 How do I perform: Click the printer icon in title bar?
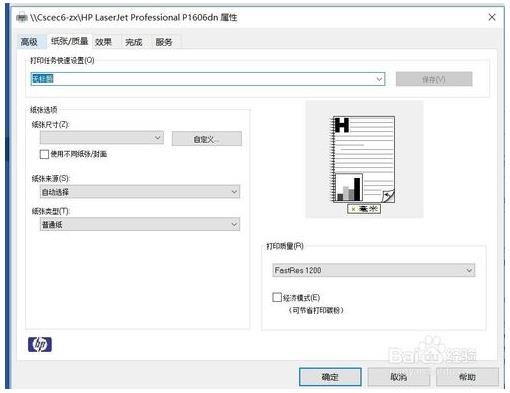tap(22, 17)
